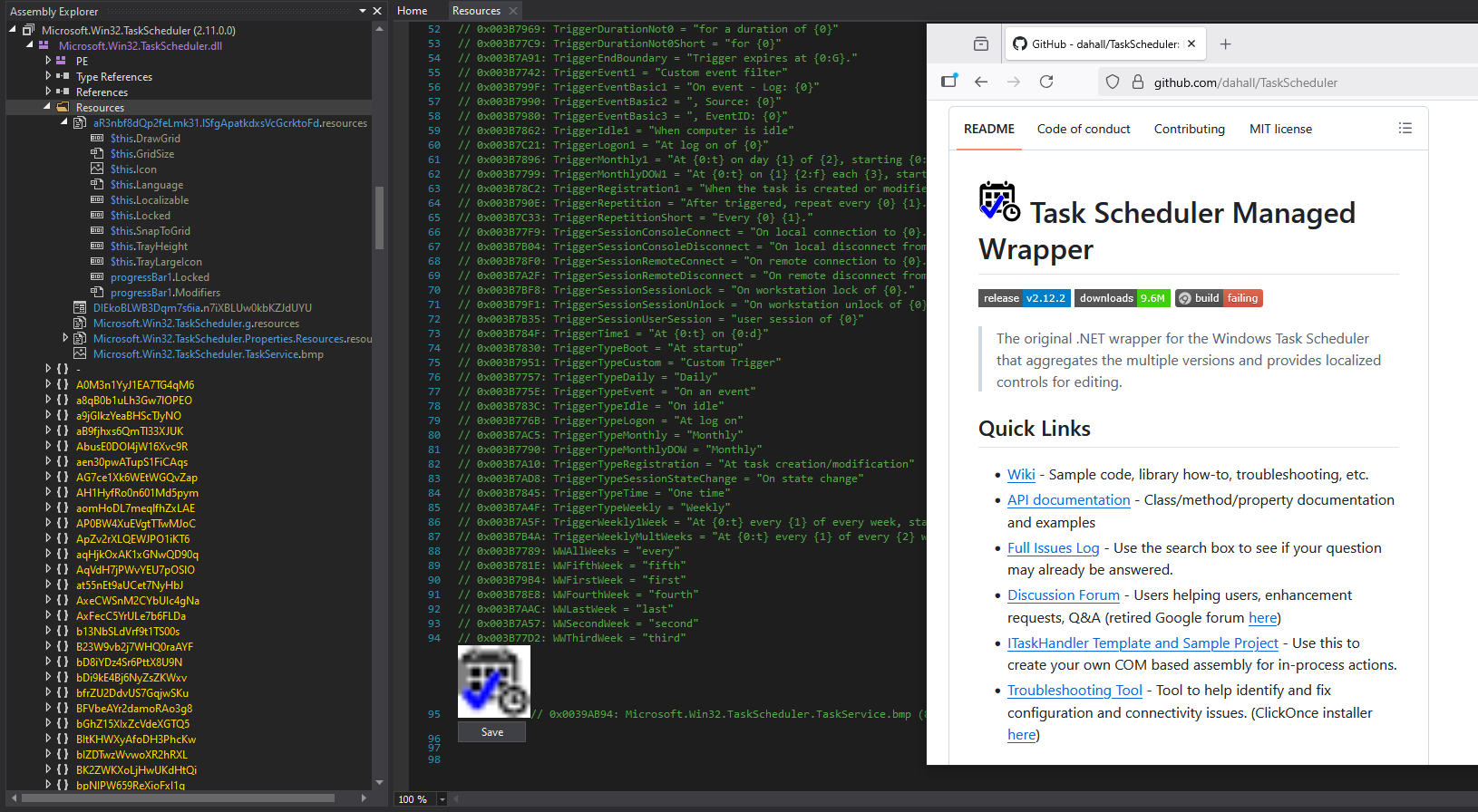1478x812 pixels.
Task: Close the Assembly Explorer panel
Action: point(377,11)
